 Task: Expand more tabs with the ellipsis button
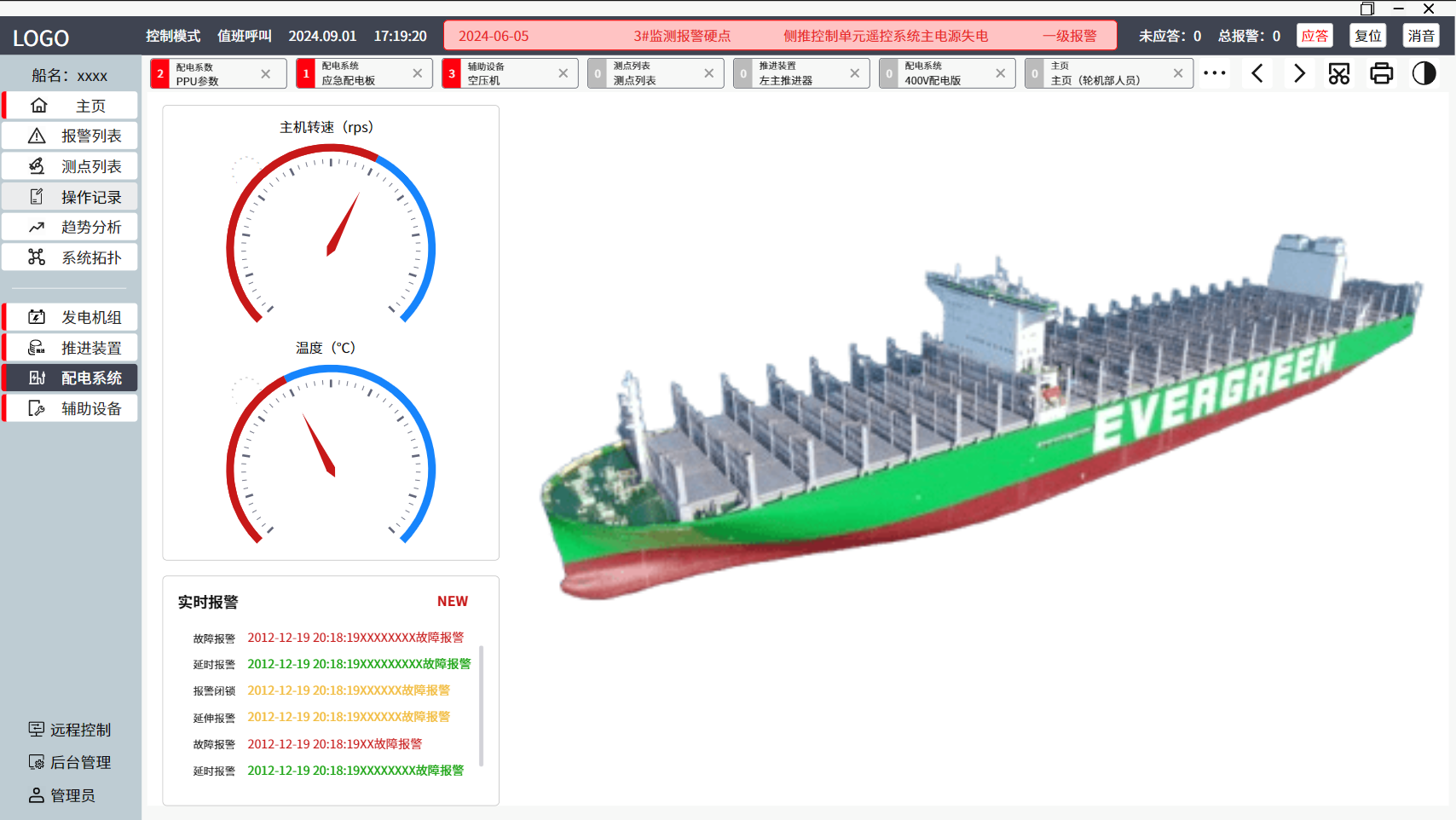click(x=1215, y=73)
